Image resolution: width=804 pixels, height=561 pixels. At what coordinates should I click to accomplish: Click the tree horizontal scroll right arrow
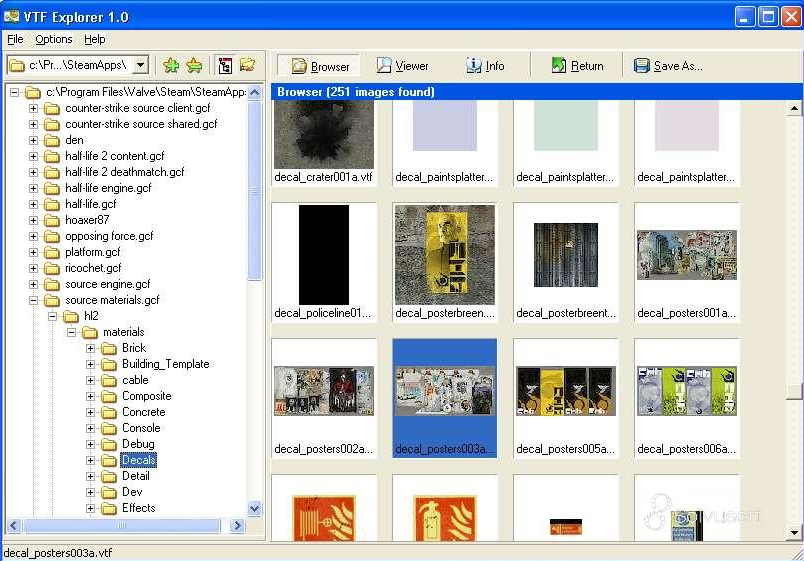click(237, 525)
